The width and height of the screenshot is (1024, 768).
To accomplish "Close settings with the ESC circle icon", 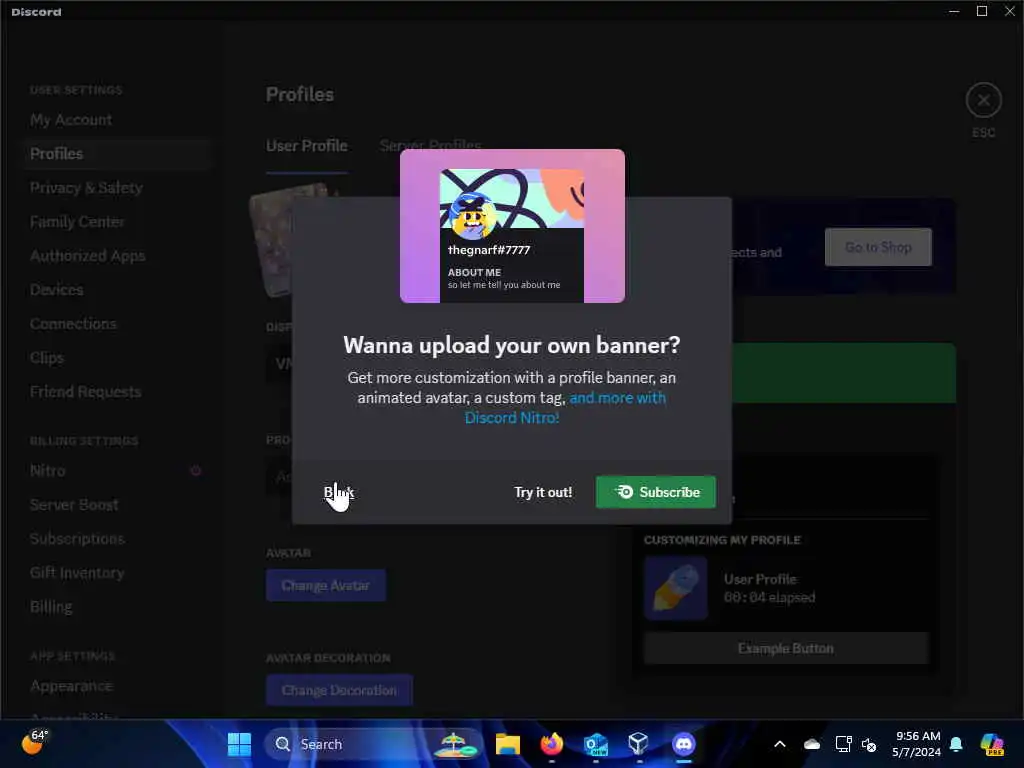I will click(984, 101).
